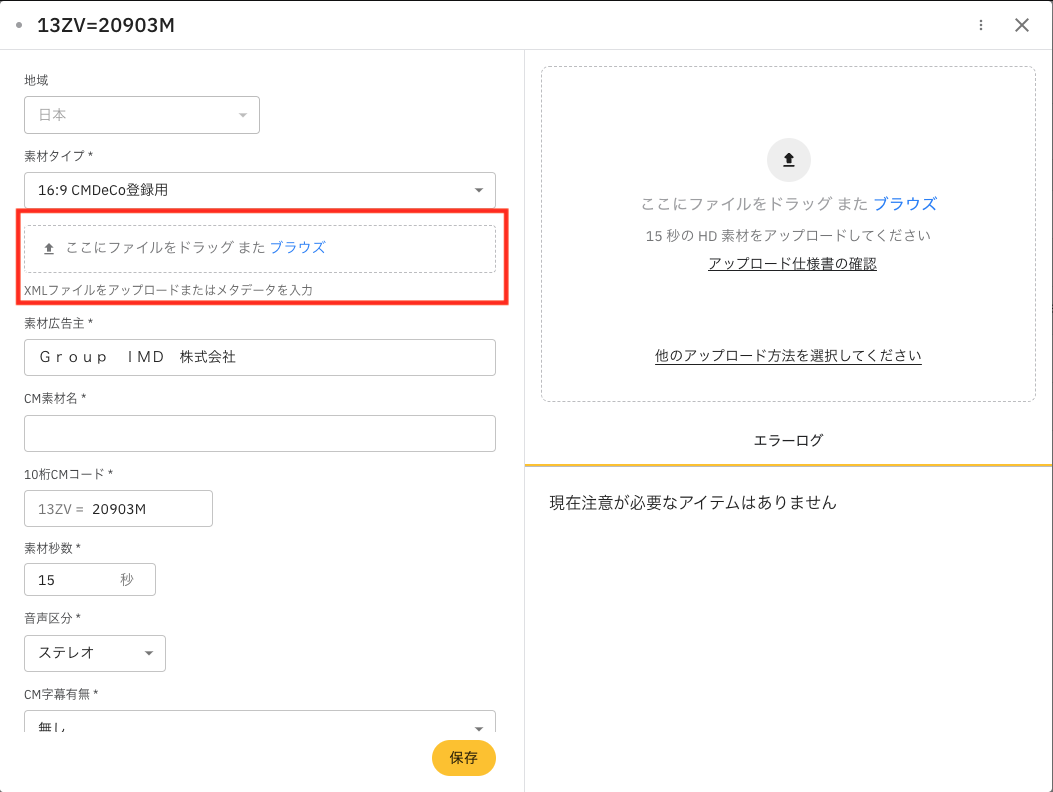Open the 地域 dropdown showing 日本

tap(141, 115)
